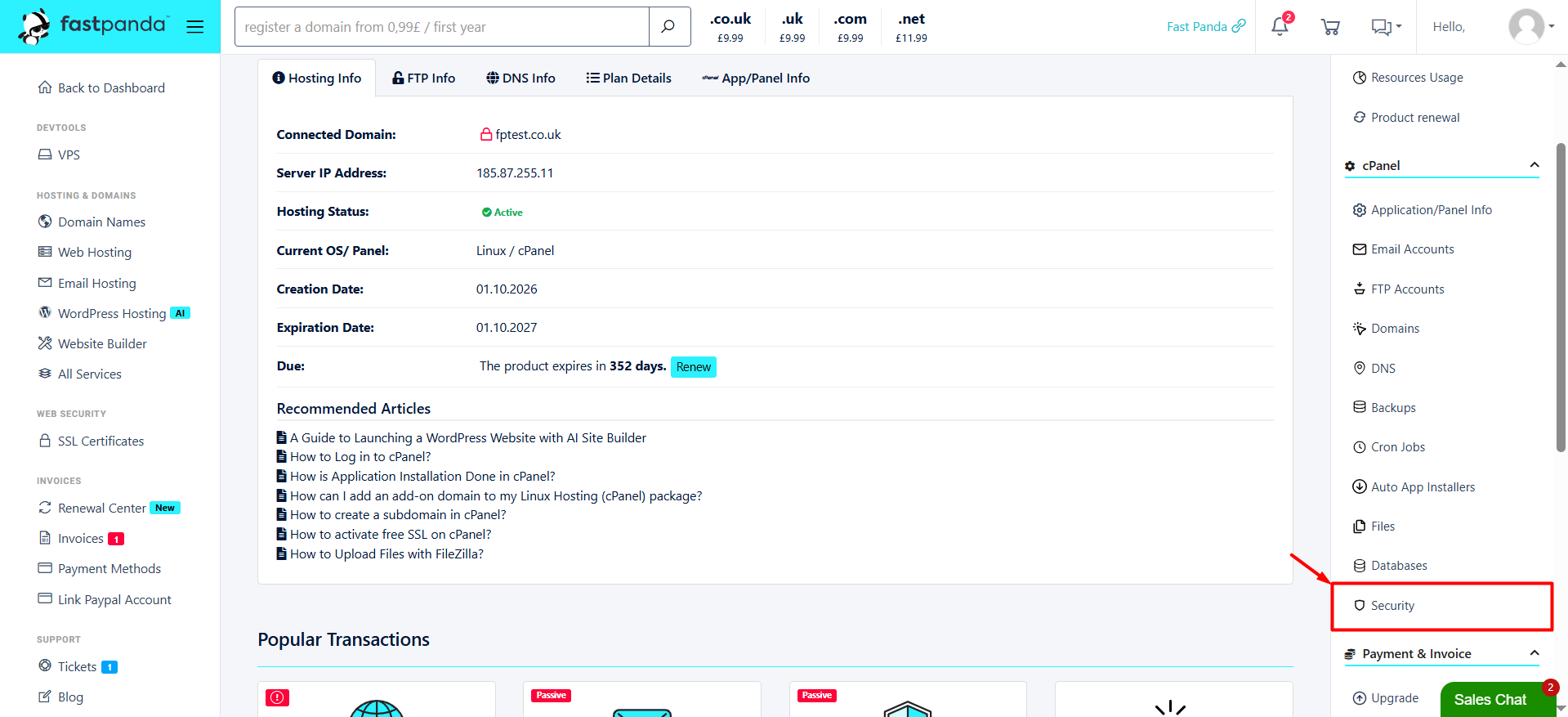Open the Sales Chat widget
The width and height of the screenshot is (1568, 717).
pos(1490,699)
